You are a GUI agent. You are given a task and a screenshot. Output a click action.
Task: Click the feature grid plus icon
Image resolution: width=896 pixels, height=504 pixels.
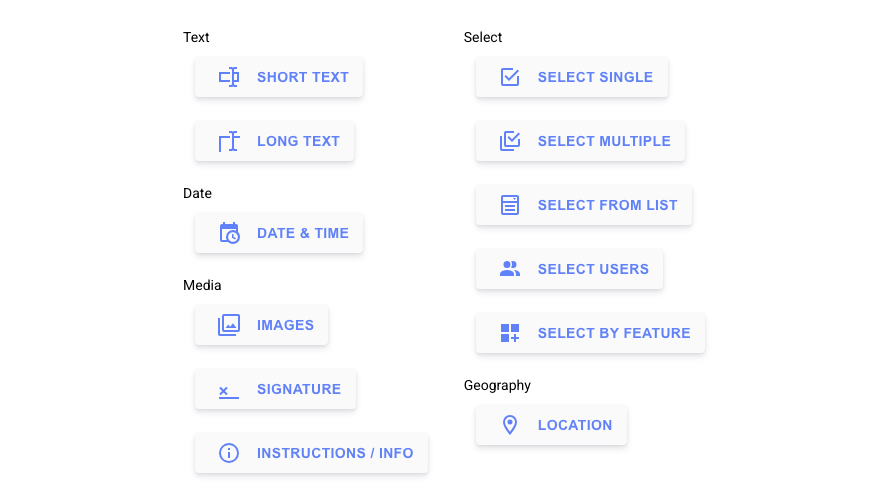pos(510,333)
